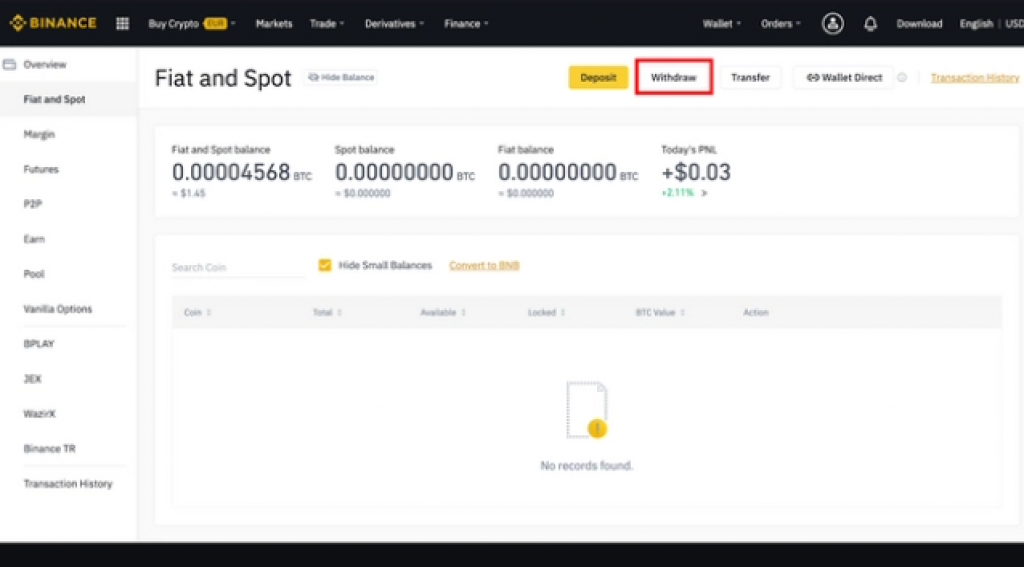1024x567 pixels.
Task: Expand the Wallet dropdown menu
Action: (x=722, y=24)
